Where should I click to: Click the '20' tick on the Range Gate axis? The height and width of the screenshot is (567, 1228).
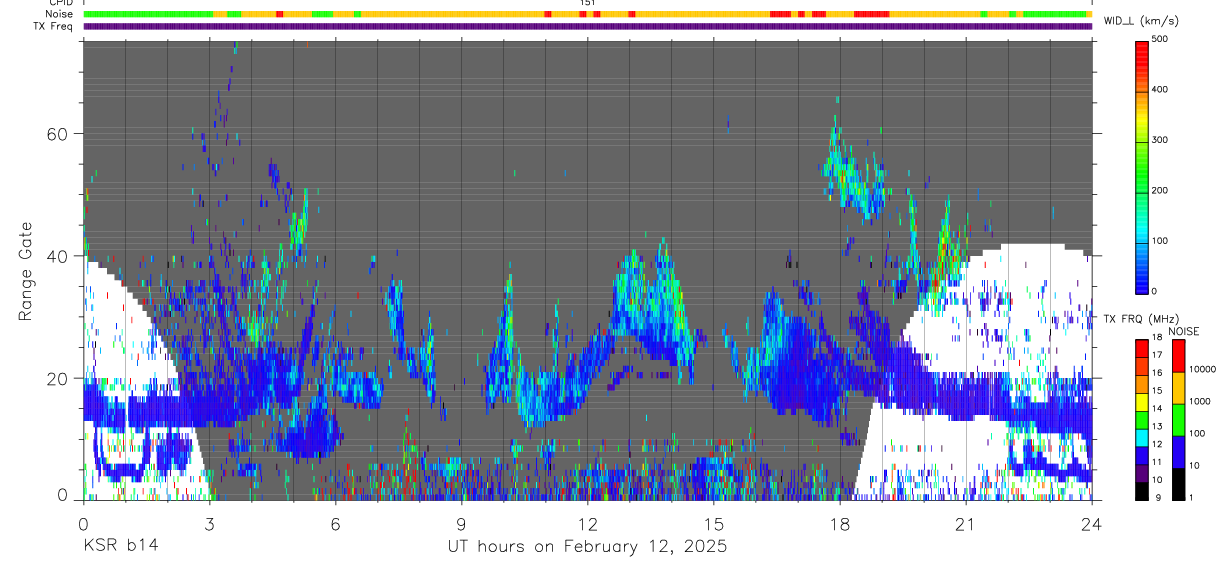58,378
